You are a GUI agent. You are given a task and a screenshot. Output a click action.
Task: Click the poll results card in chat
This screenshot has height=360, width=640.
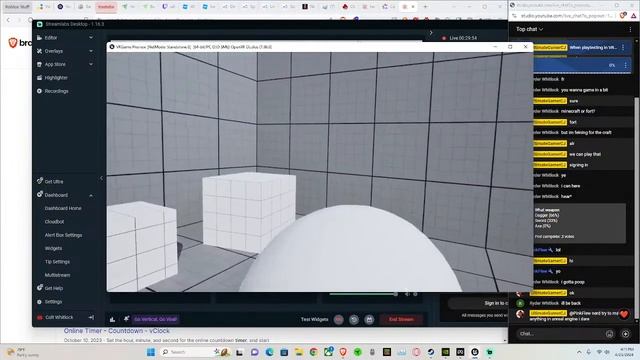pyautogui.click(x=580, y=223)
